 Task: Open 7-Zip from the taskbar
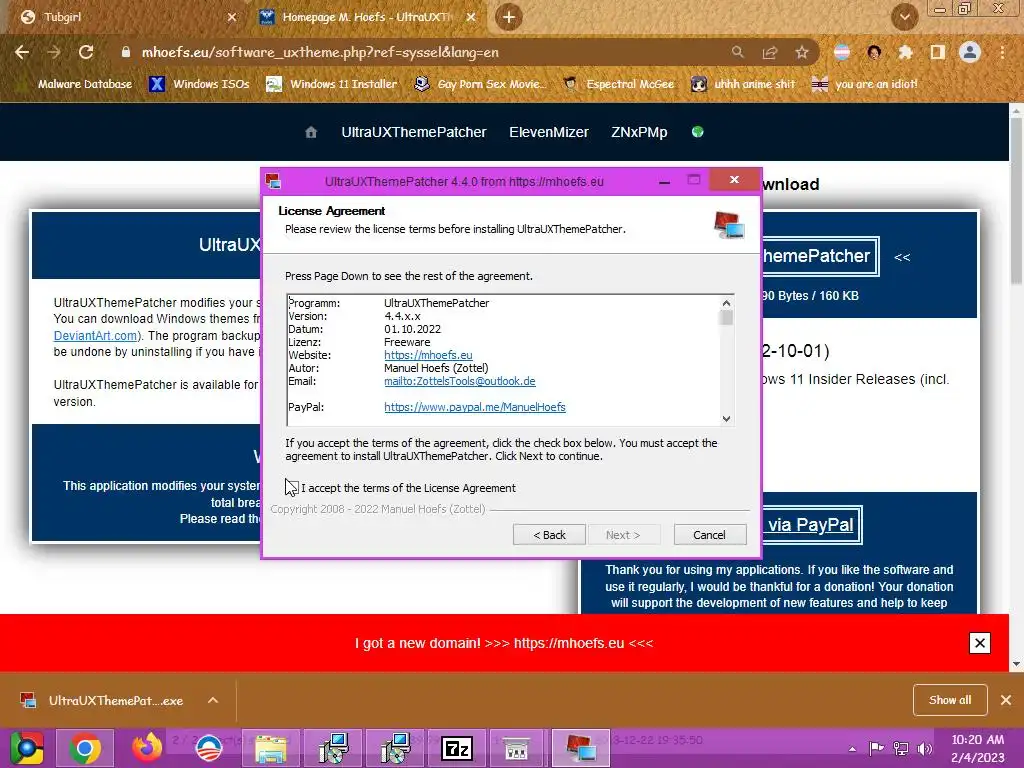coord(456,748)
